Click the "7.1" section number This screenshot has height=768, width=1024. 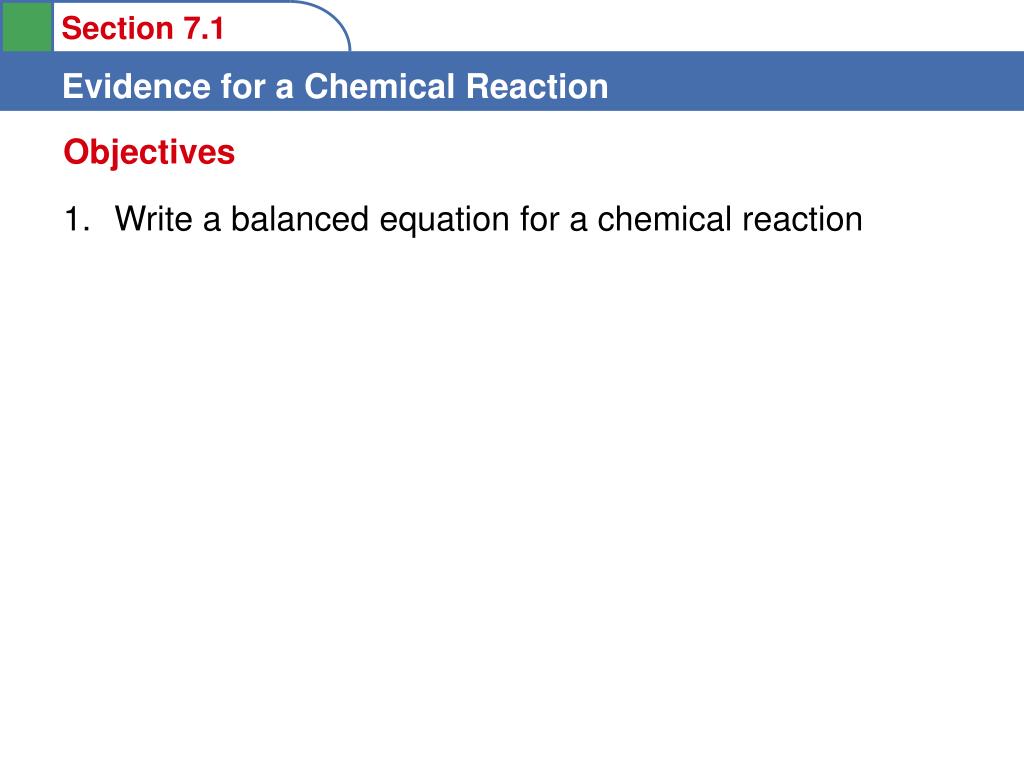click(203, 29)
